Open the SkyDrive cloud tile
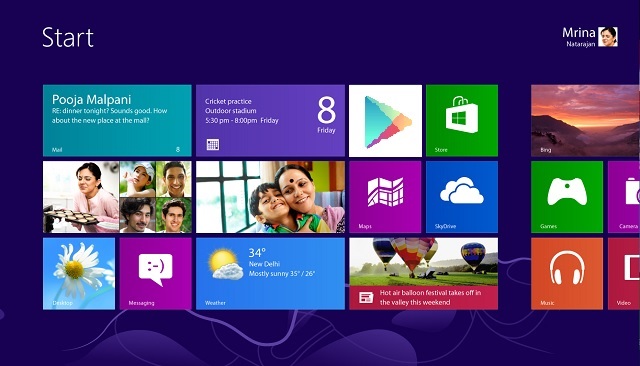 [462, 197]
